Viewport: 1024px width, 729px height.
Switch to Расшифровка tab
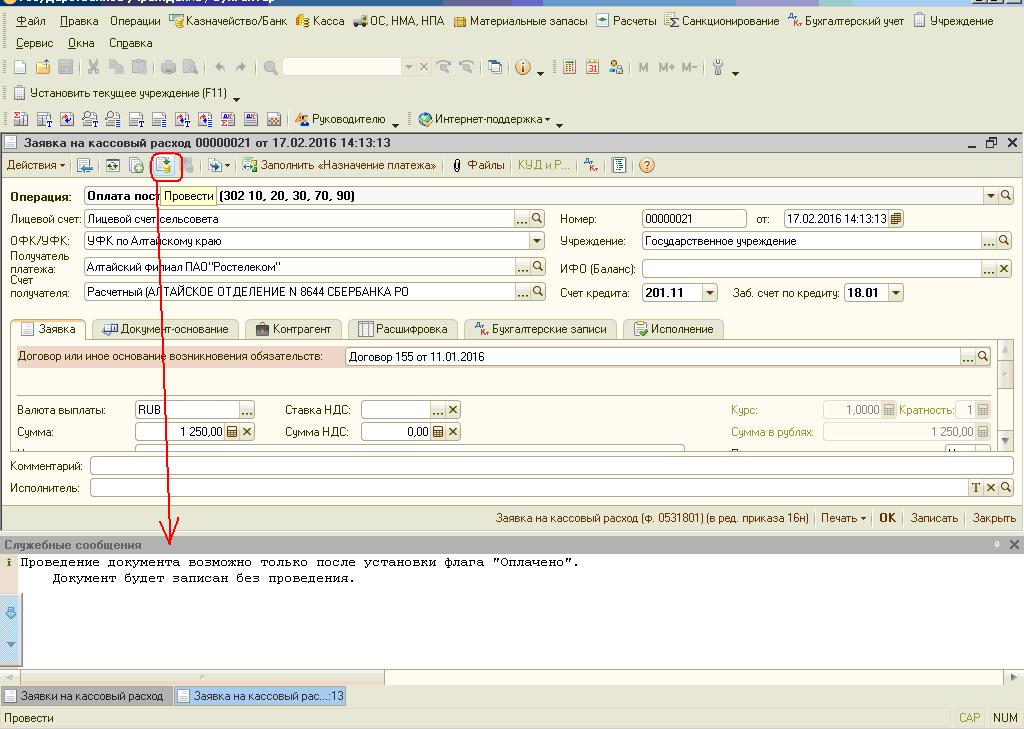403,329
